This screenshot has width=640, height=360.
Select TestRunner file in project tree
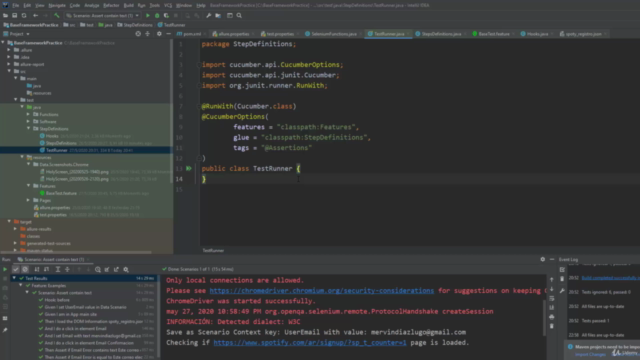[x=57, y=150]
